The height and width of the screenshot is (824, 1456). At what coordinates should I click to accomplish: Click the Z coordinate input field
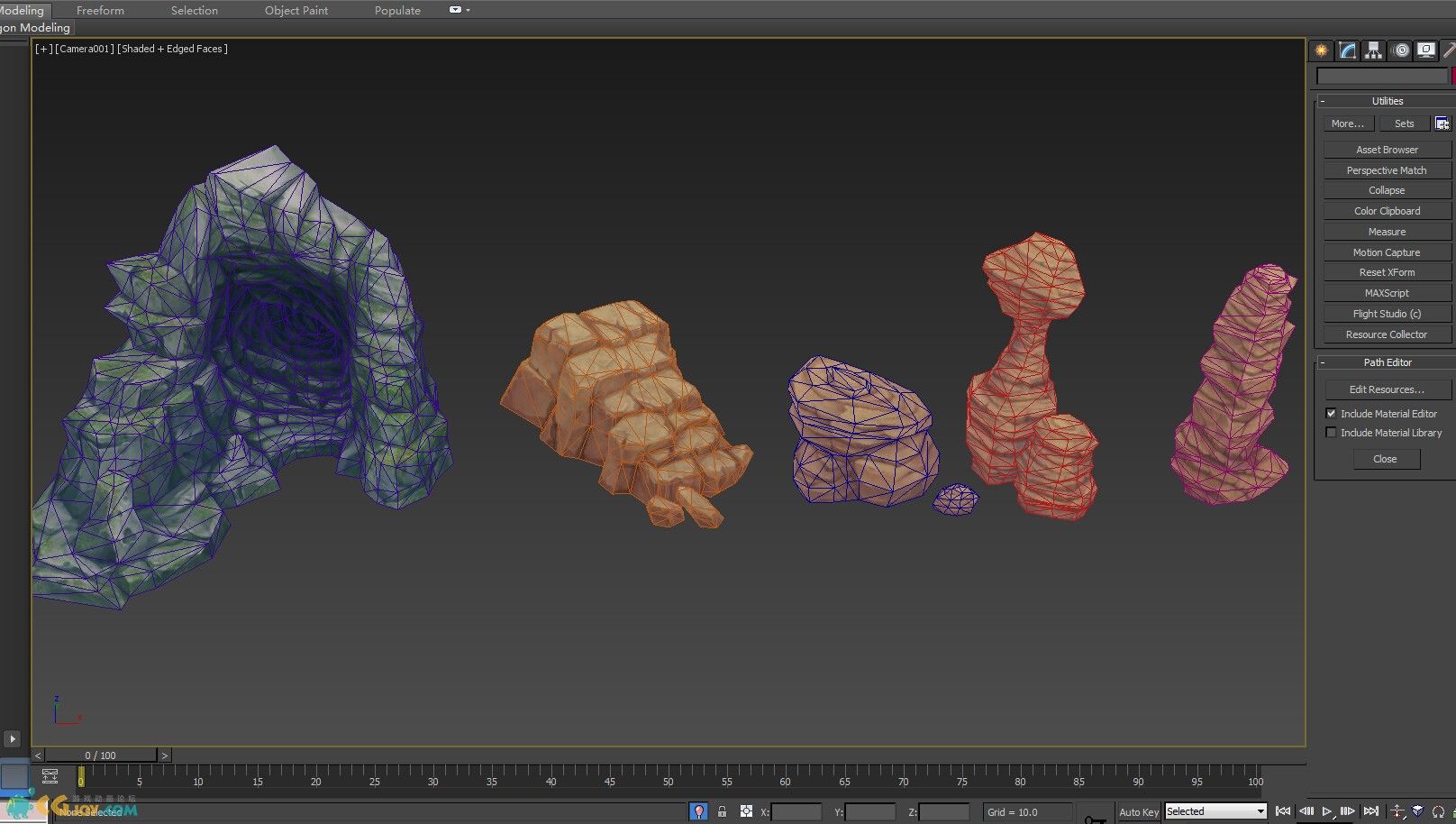(944, 812)
